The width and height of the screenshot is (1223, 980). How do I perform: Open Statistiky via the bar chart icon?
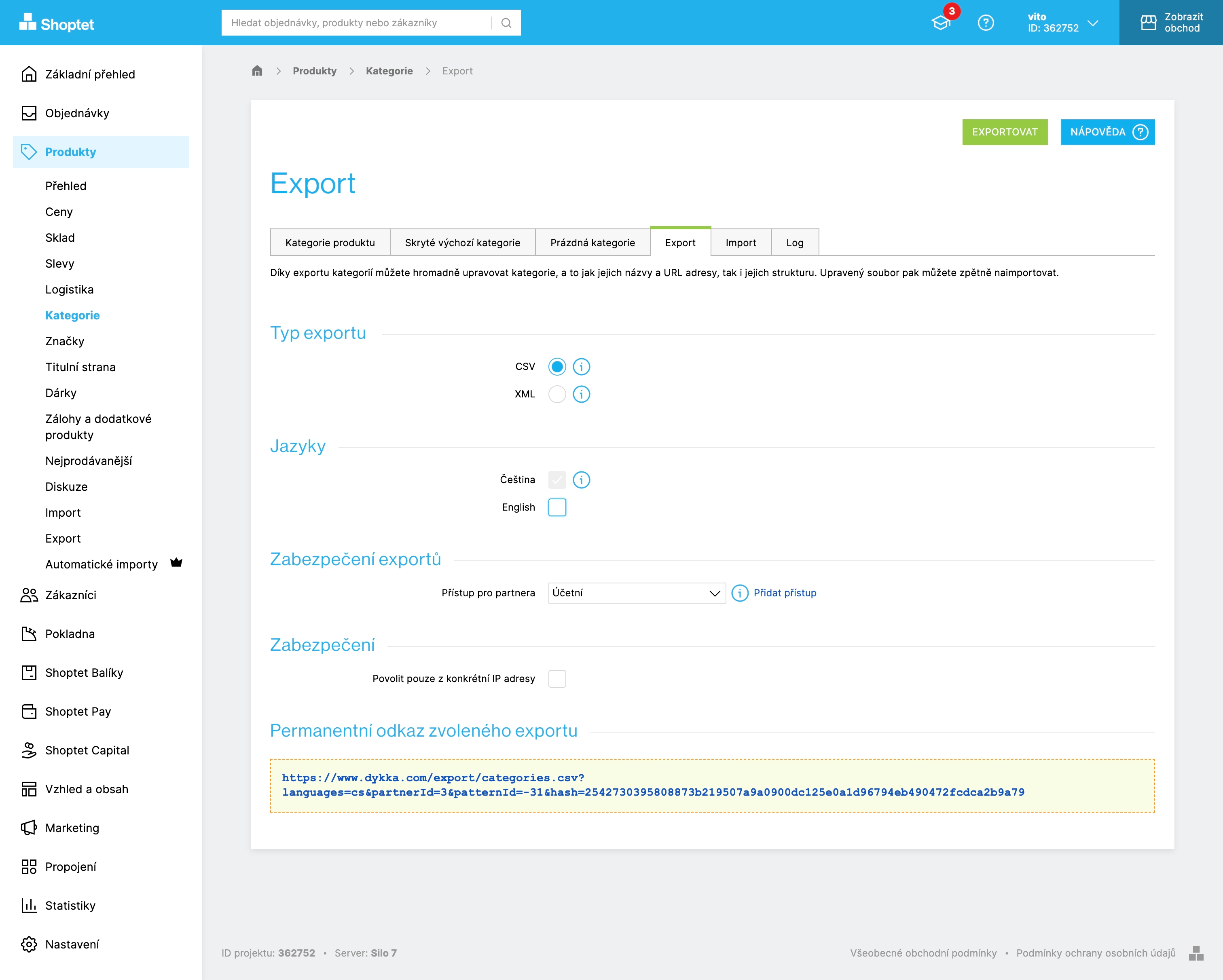[x=29, y=906]
